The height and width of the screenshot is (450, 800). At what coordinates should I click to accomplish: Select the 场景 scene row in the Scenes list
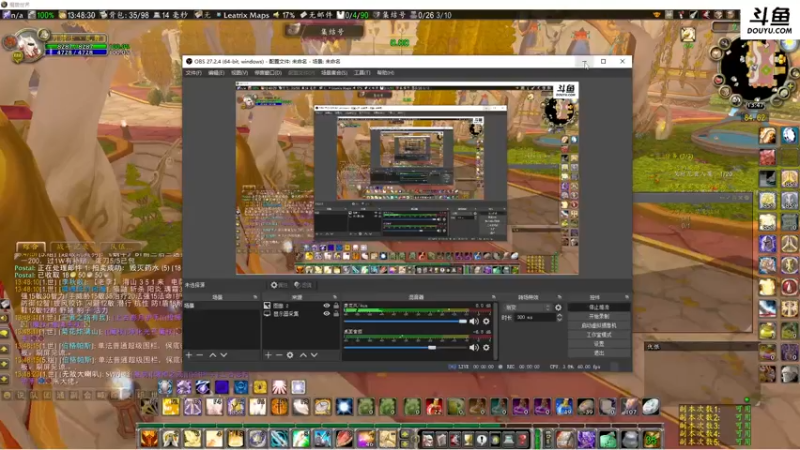click(x=221, y=306)
